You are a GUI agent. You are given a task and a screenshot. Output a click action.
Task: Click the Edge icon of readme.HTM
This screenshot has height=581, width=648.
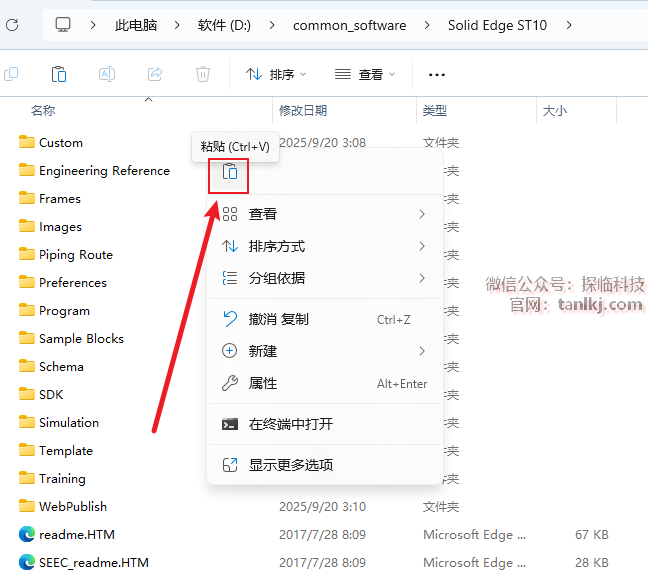pos(27,534)
